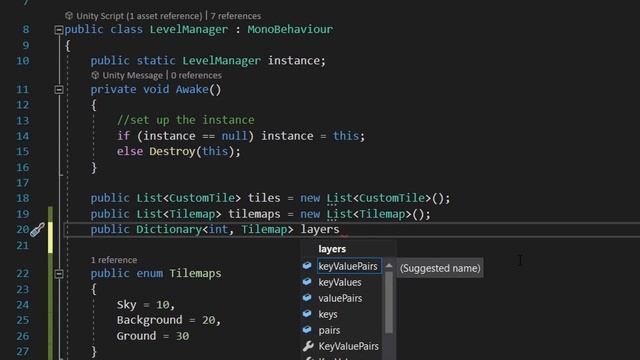The image size is (640, 360).
Task: Click the Destroy call on line 15
Action: coord(172,151)
